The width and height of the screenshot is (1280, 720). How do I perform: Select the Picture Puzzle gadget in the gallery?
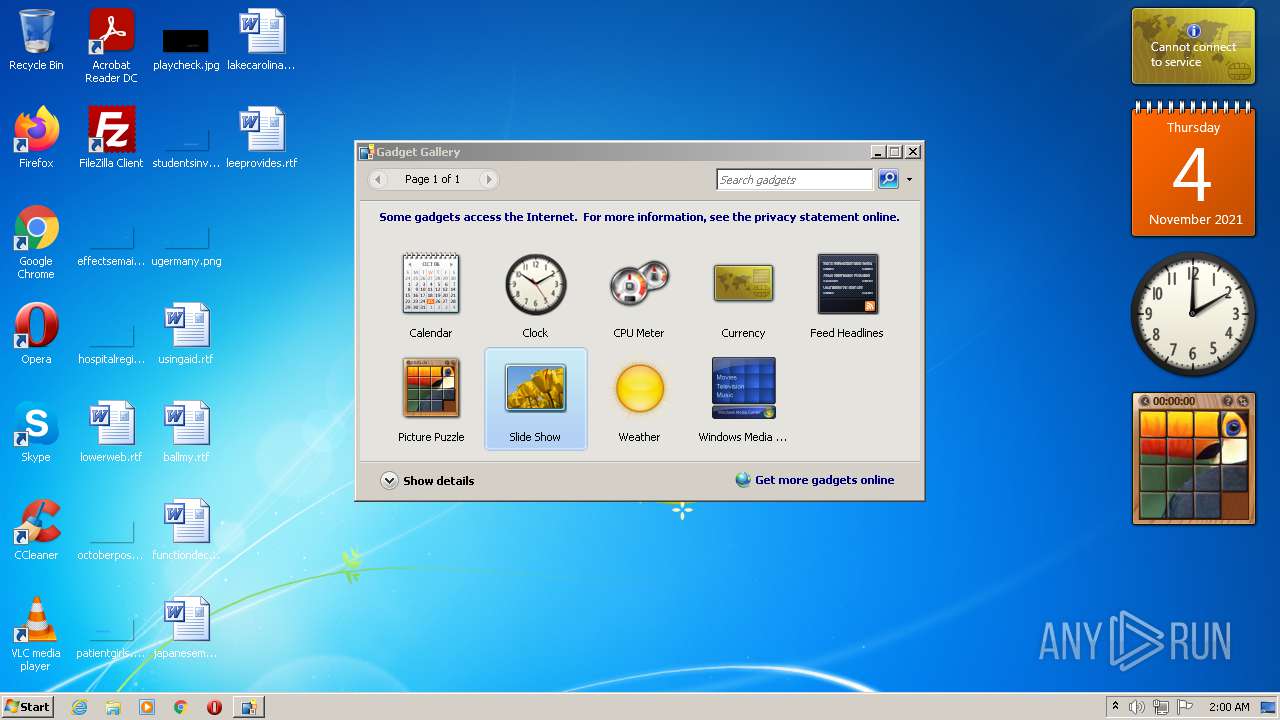pos(431,400)
